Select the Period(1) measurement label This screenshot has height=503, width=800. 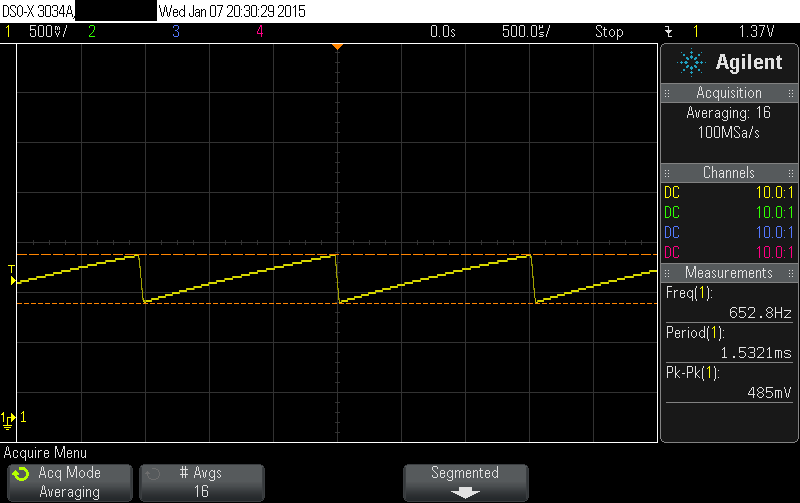click(x=695, y=333)
